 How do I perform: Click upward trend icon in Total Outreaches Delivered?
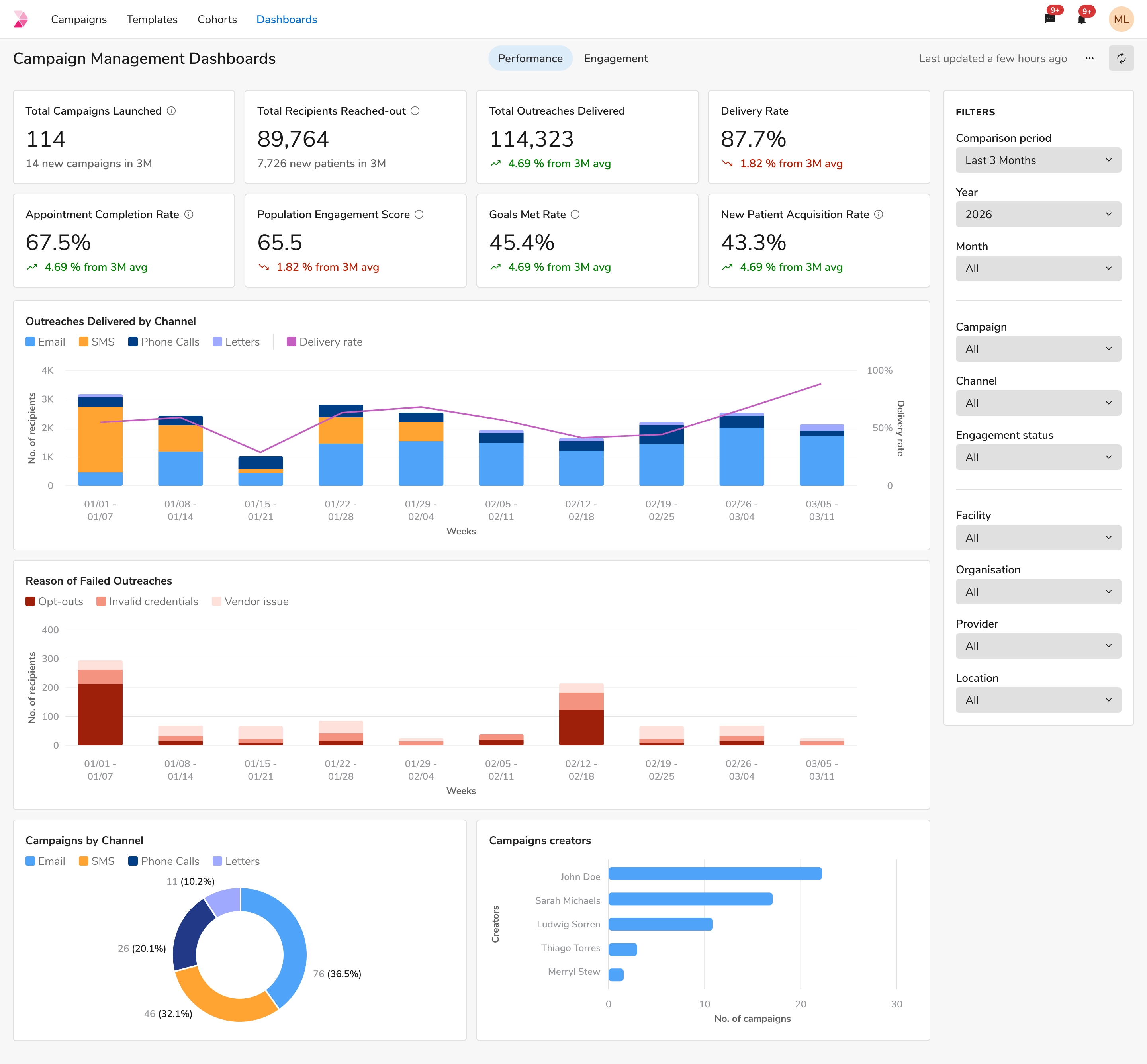point(495,164)
